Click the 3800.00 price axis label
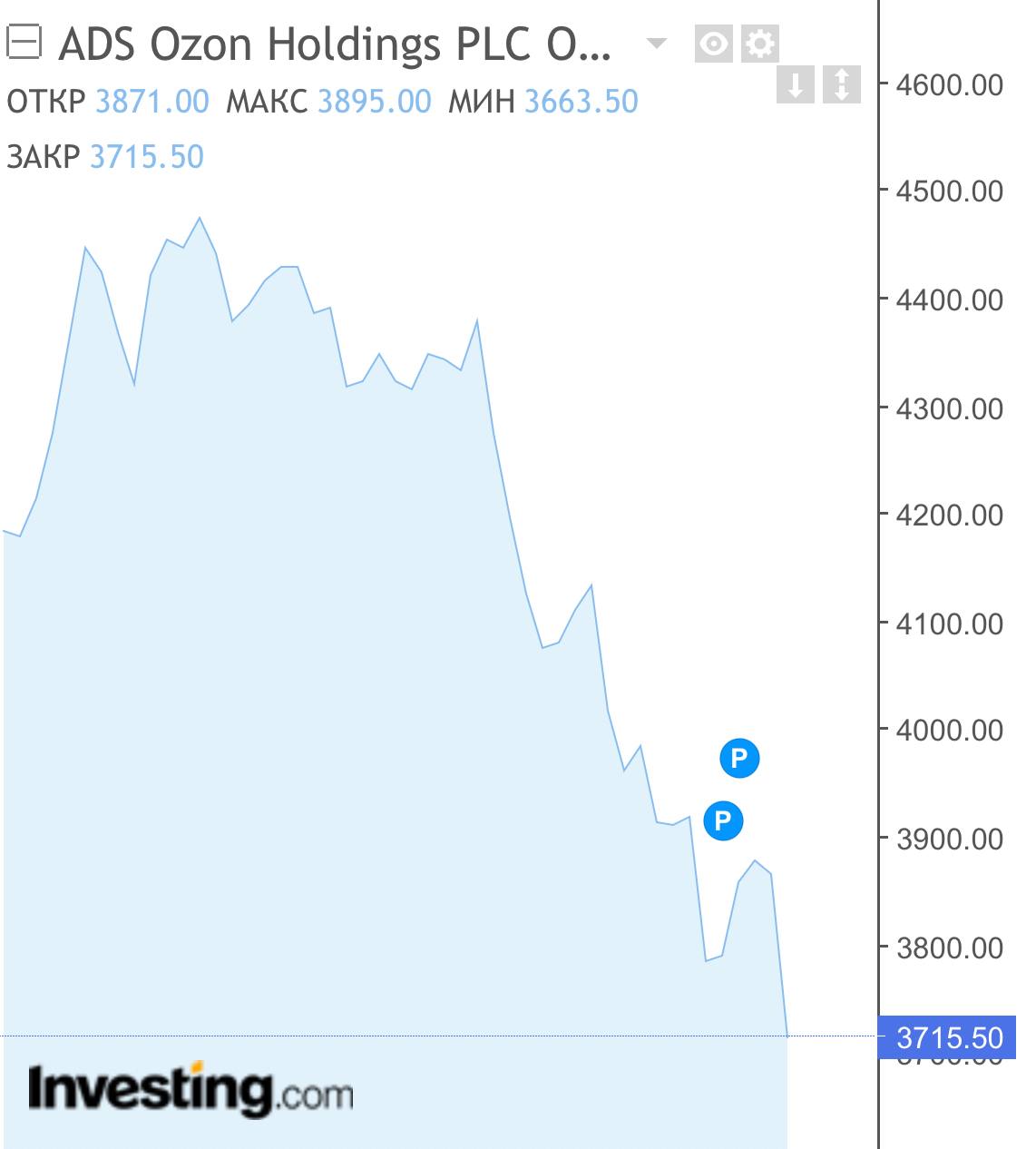Image resolution: width=1036 pixels, height=1149 pixels. pos(949,948)
